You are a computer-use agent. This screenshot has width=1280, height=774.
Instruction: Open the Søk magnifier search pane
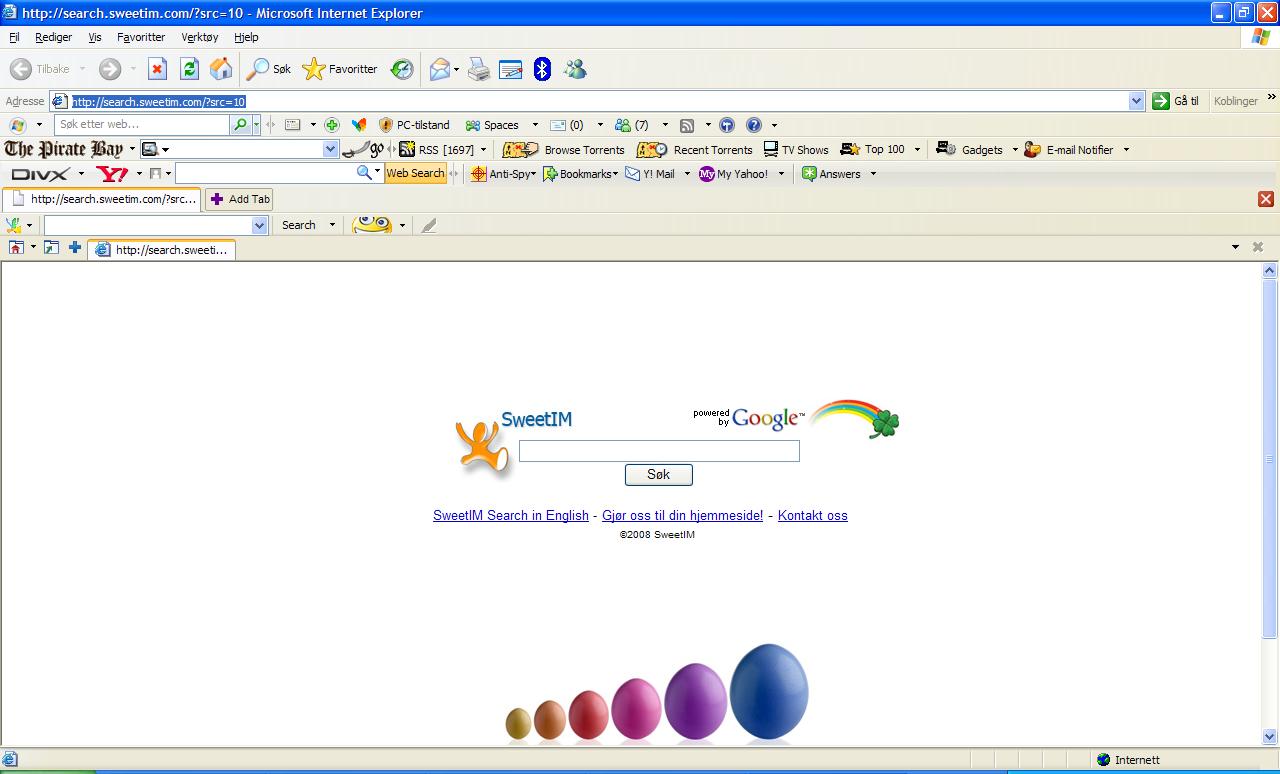268,69
